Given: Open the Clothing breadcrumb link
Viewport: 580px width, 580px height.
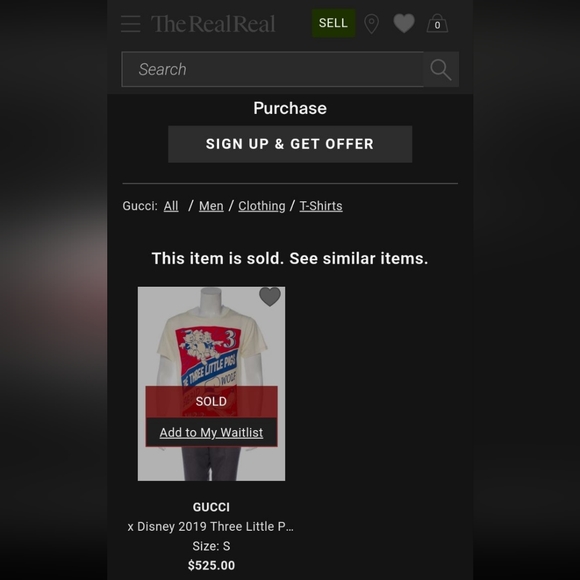Looking at the screenshot, I should (x=262, y=206).
